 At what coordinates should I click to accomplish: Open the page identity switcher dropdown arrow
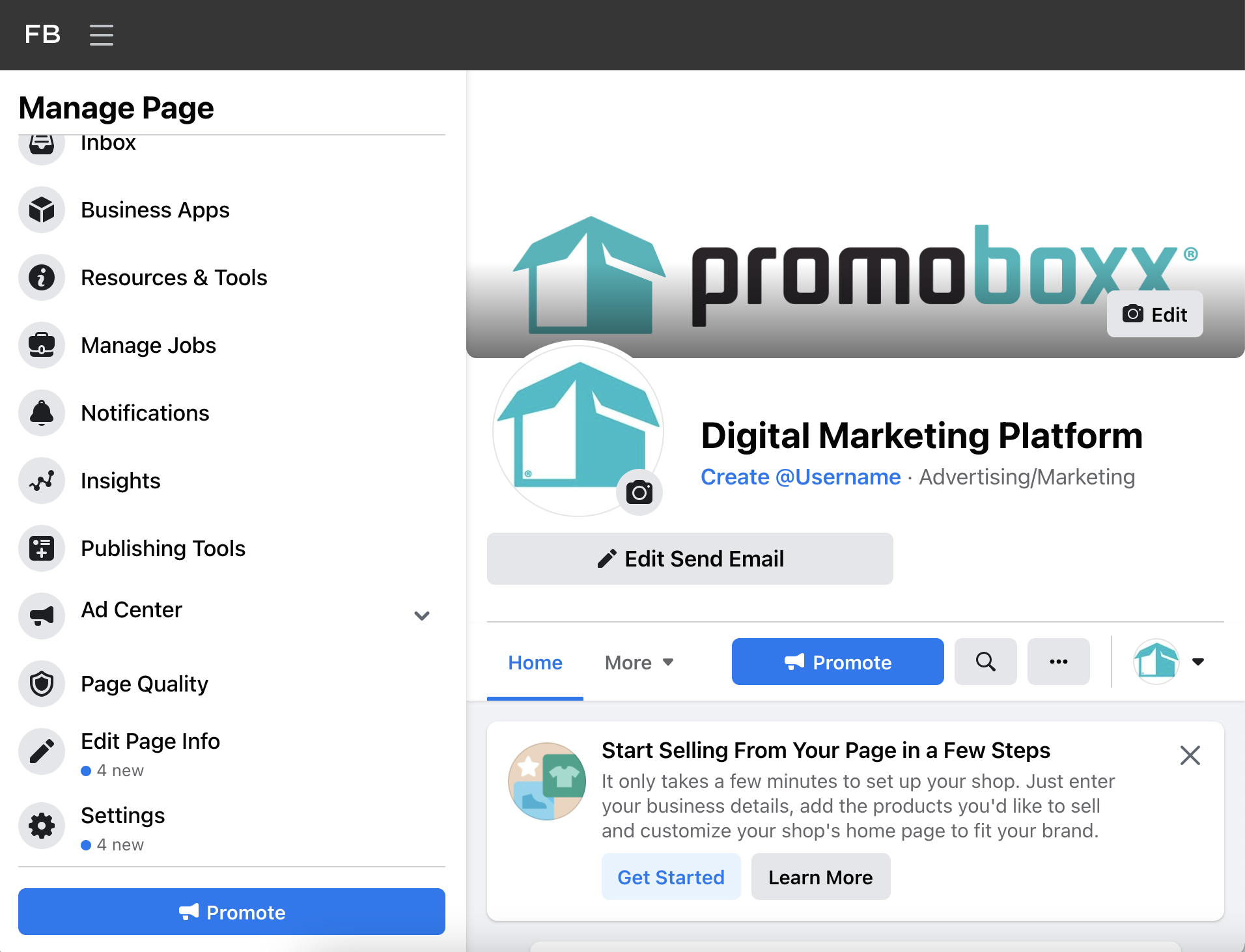1198,662
